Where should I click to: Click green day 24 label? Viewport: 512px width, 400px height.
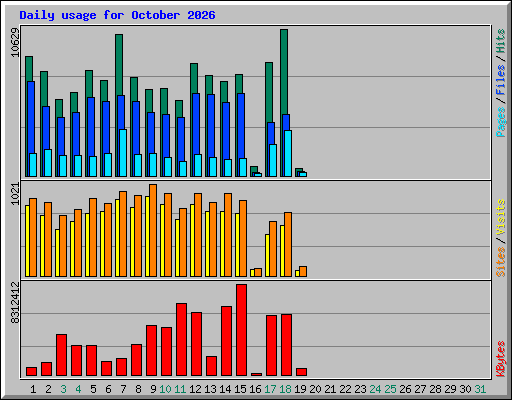(375, 389)
